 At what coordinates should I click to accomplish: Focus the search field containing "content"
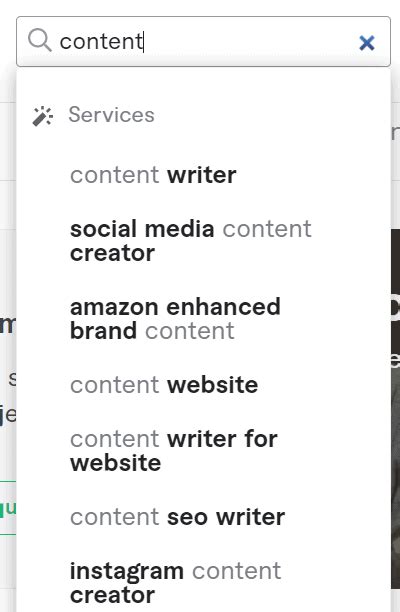[x=203, y=41]
